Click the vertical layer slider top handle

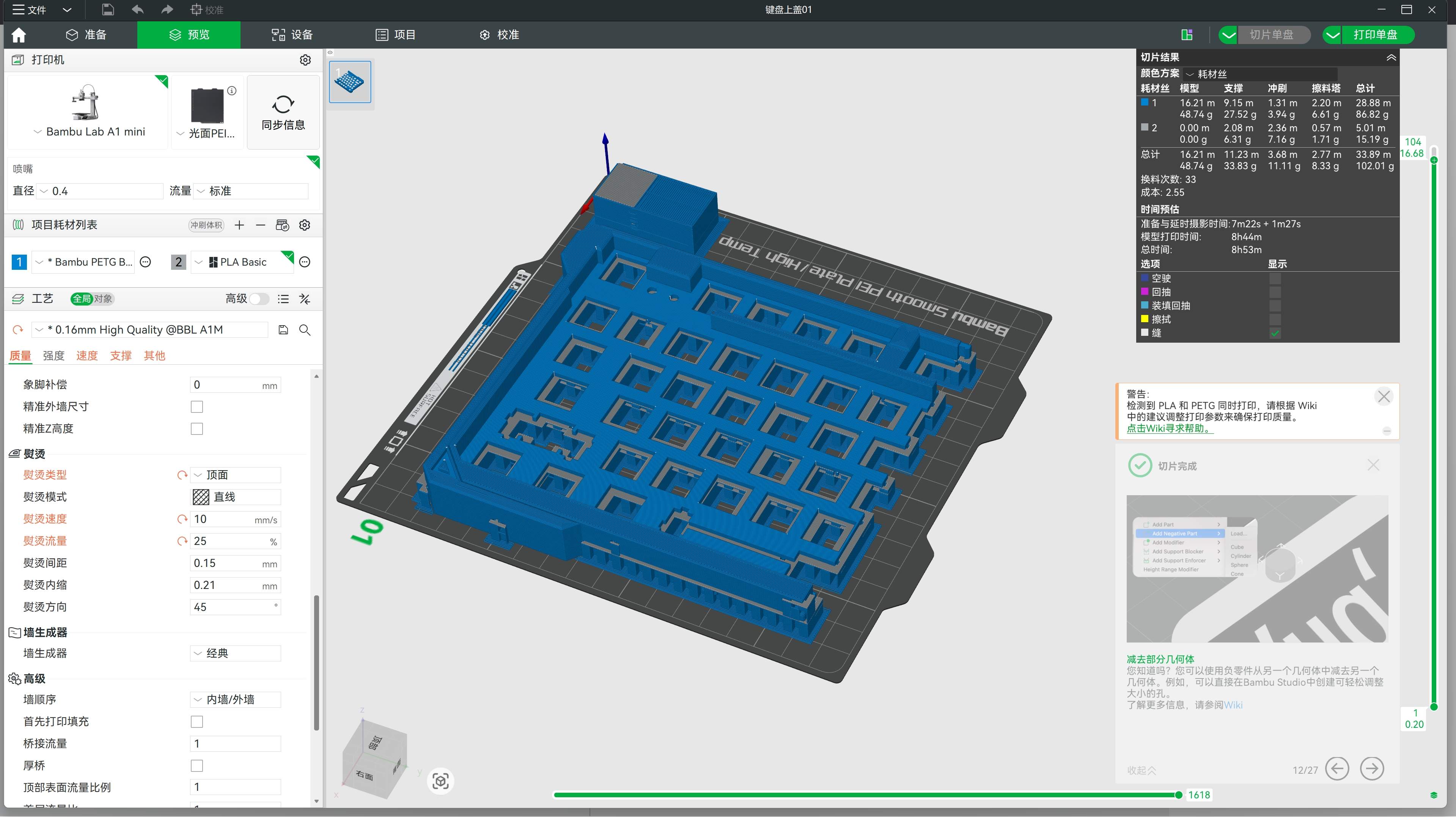(x=1434, y=160)
